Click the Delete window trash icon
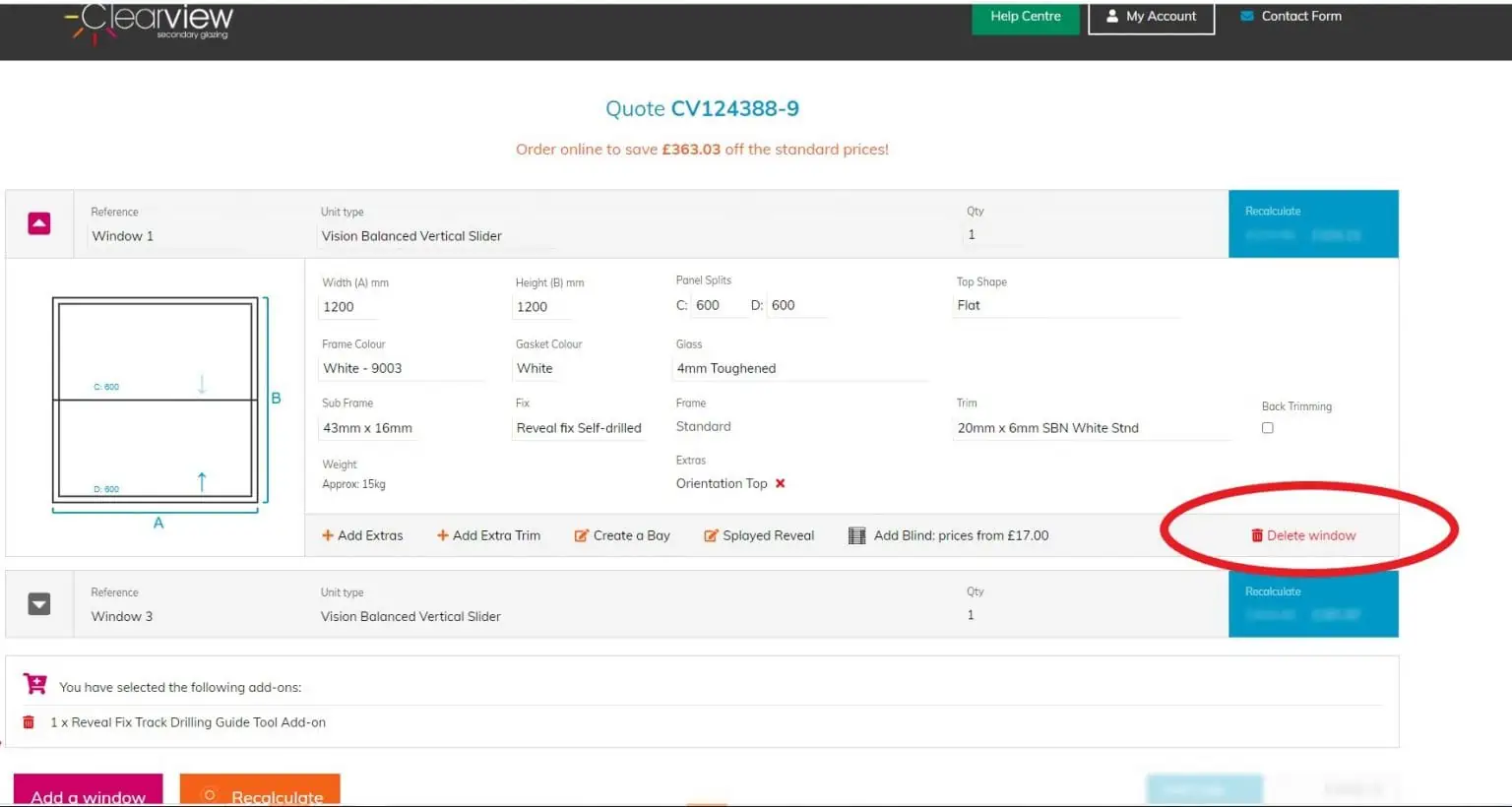The width and height of the screenshot is (1512, 807). [1257, 535]
